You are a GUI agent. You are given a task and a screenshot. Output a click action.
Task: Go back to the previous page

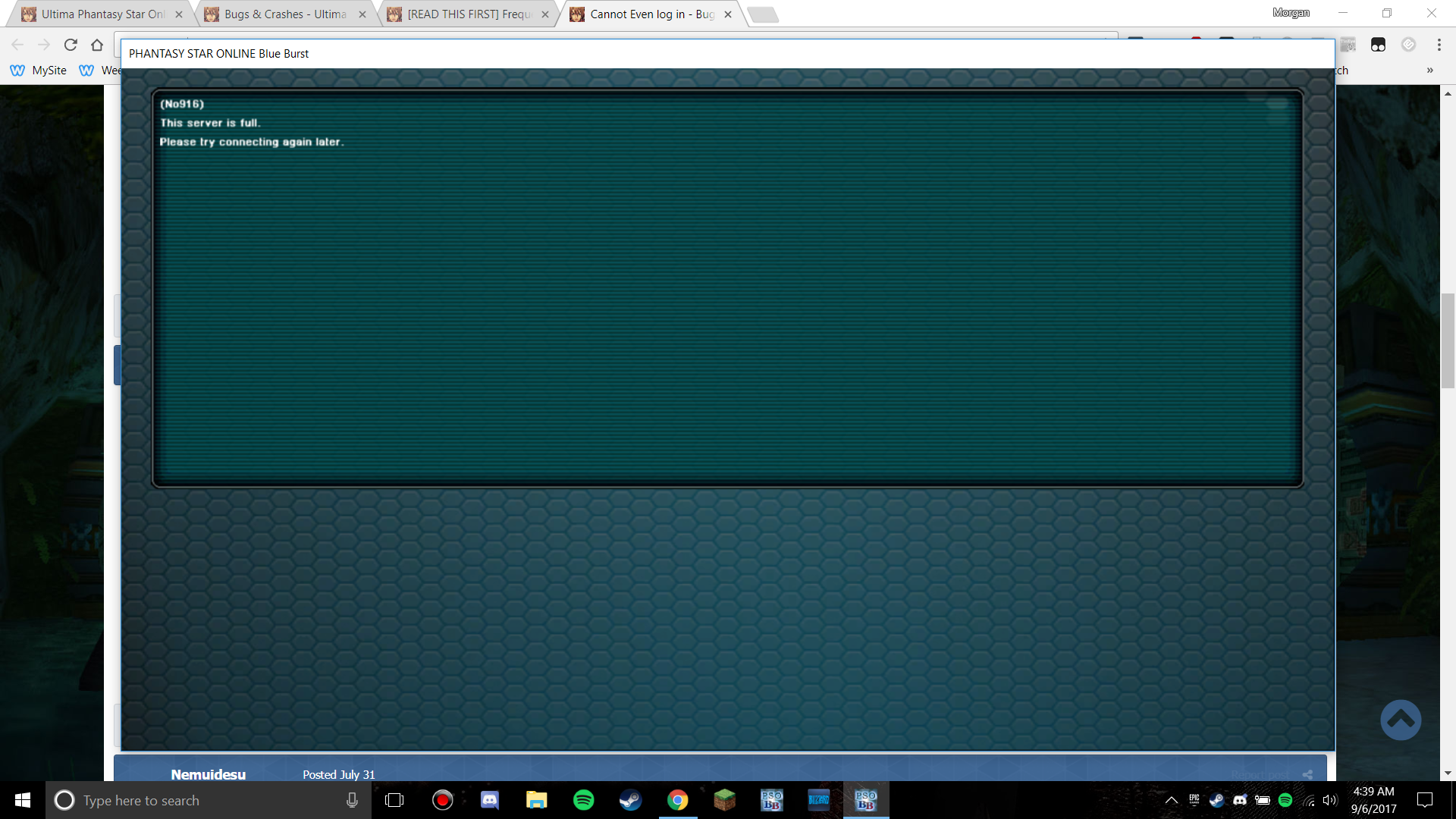[17, 45]
